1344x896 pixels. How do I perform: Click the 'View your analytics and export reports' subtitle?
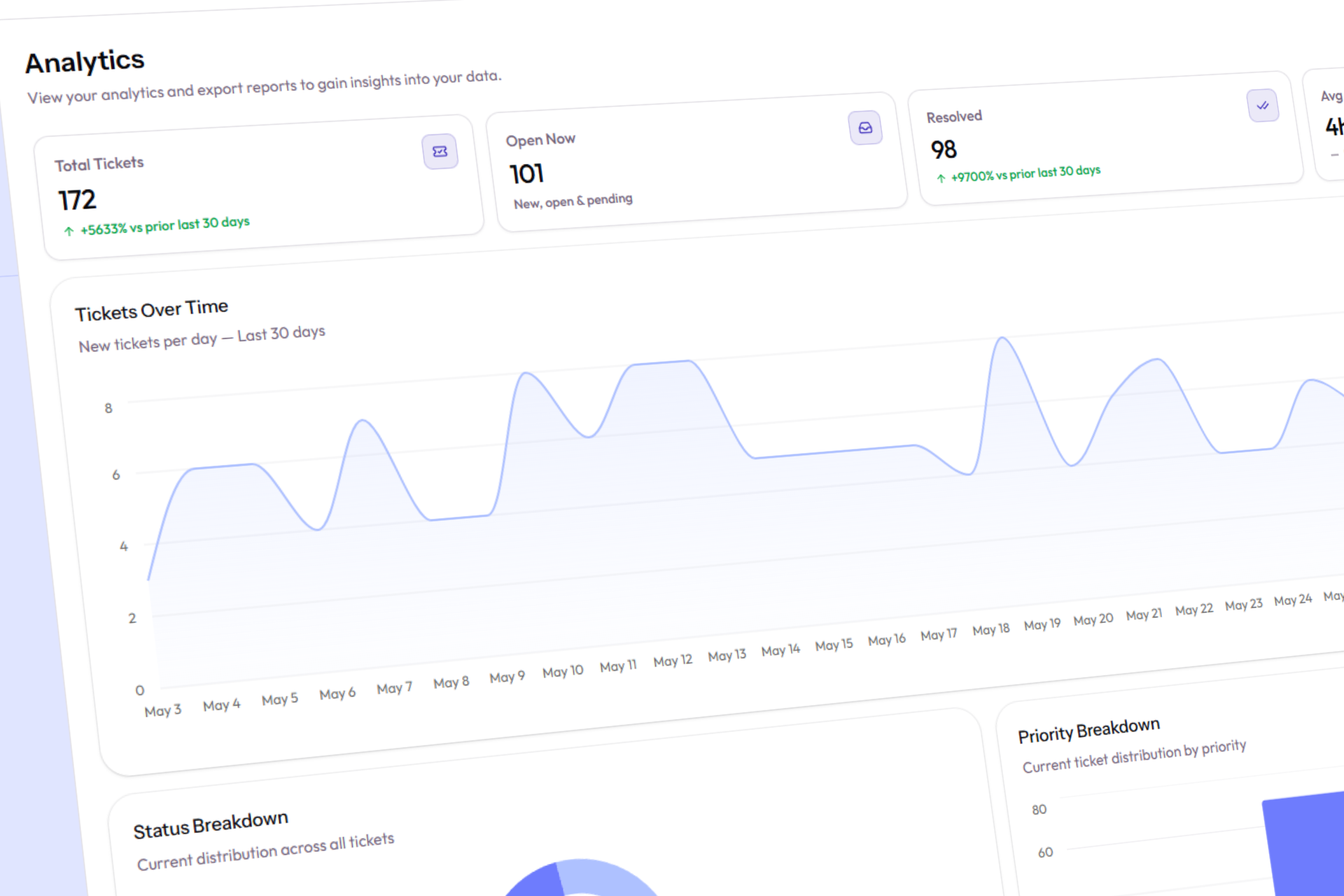coord(265,86)
